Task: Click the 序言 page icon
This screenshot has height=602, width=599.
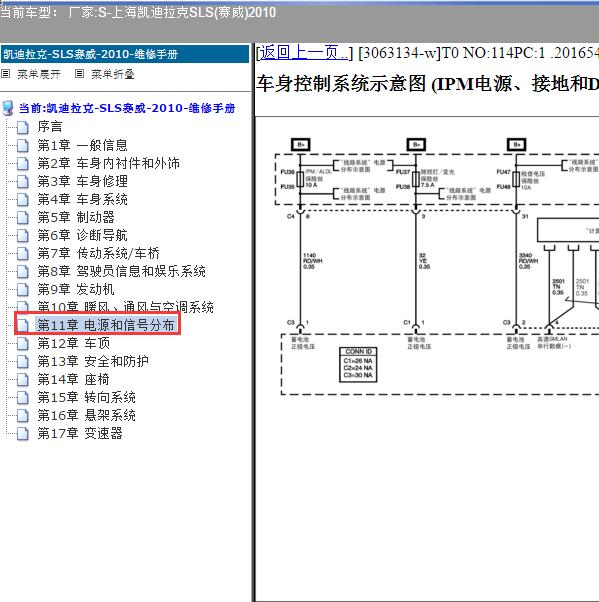Action: (23, 127)
